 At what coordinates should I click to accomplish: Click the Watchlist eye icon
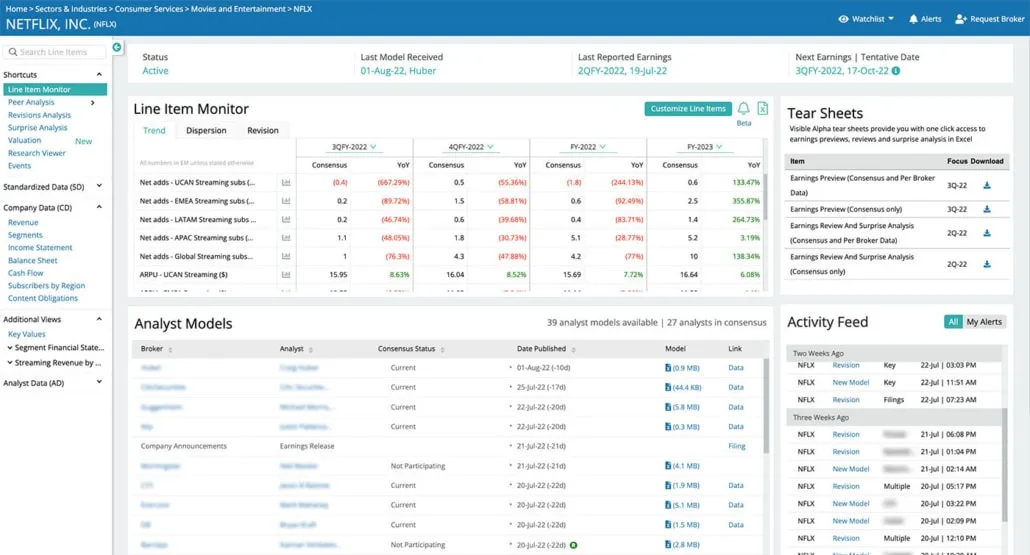[843, 19]
